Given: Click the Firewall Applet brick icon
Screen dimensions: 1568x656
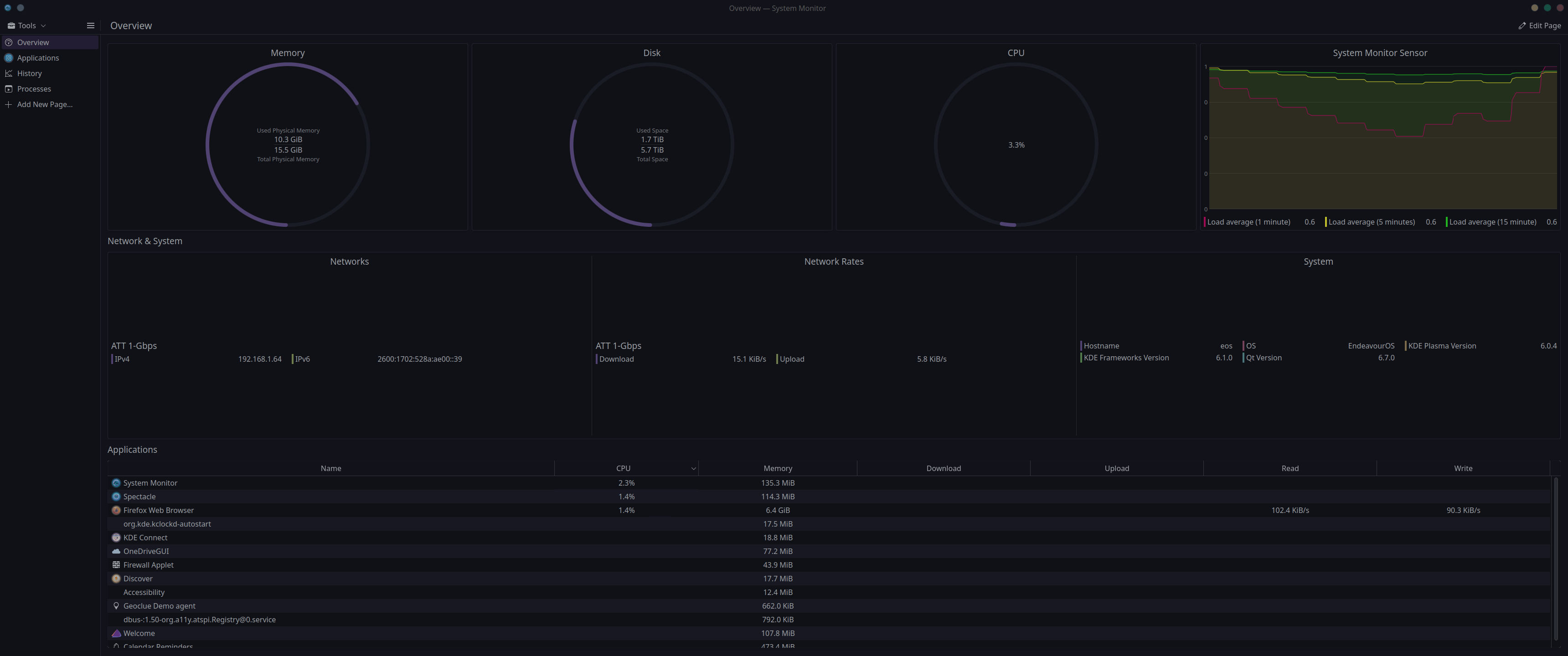Looking at the screenshot, I should (x=116, y=565).
